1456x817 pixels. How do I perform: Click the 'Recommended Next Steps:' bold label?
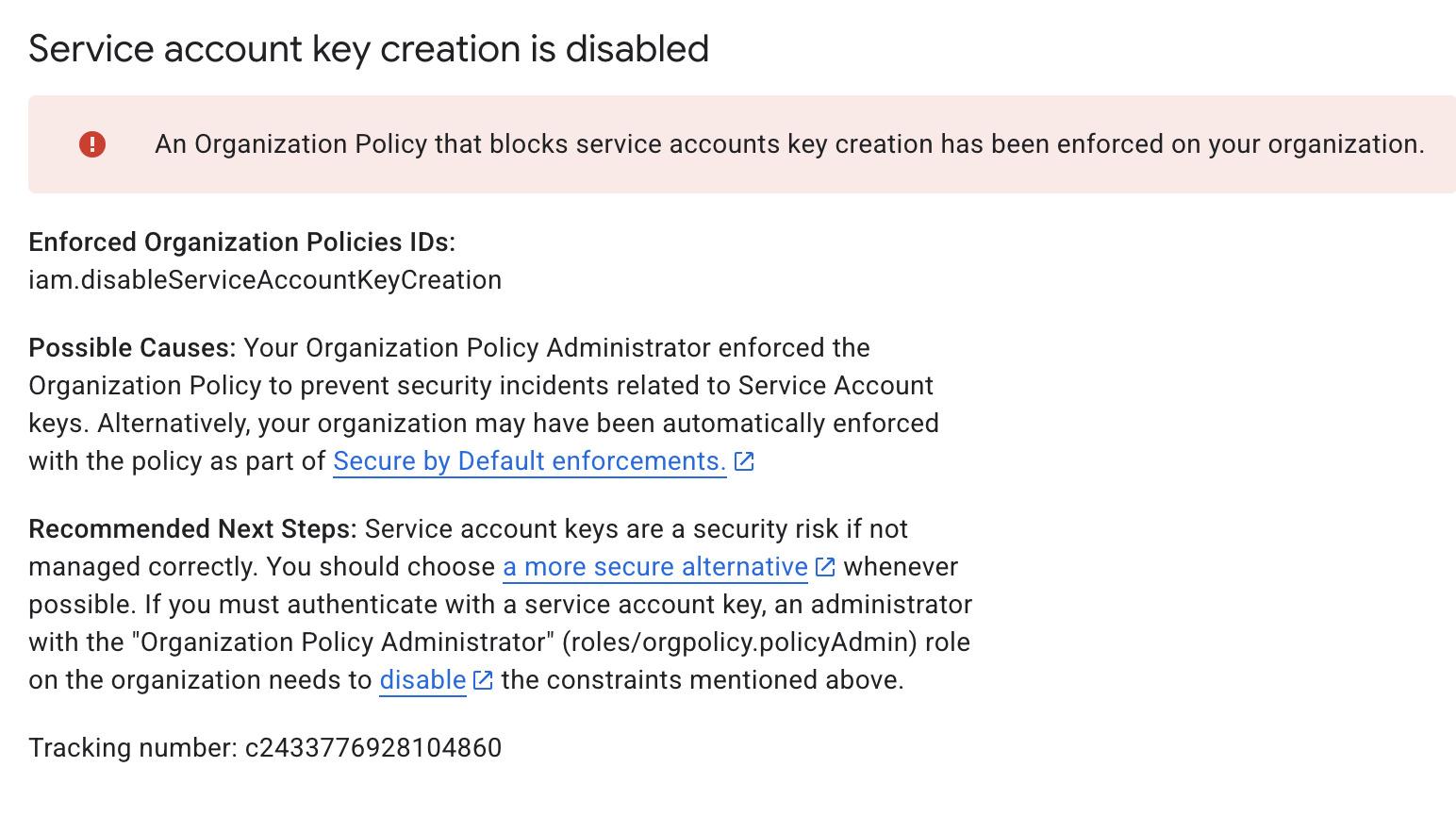point(192,529)
